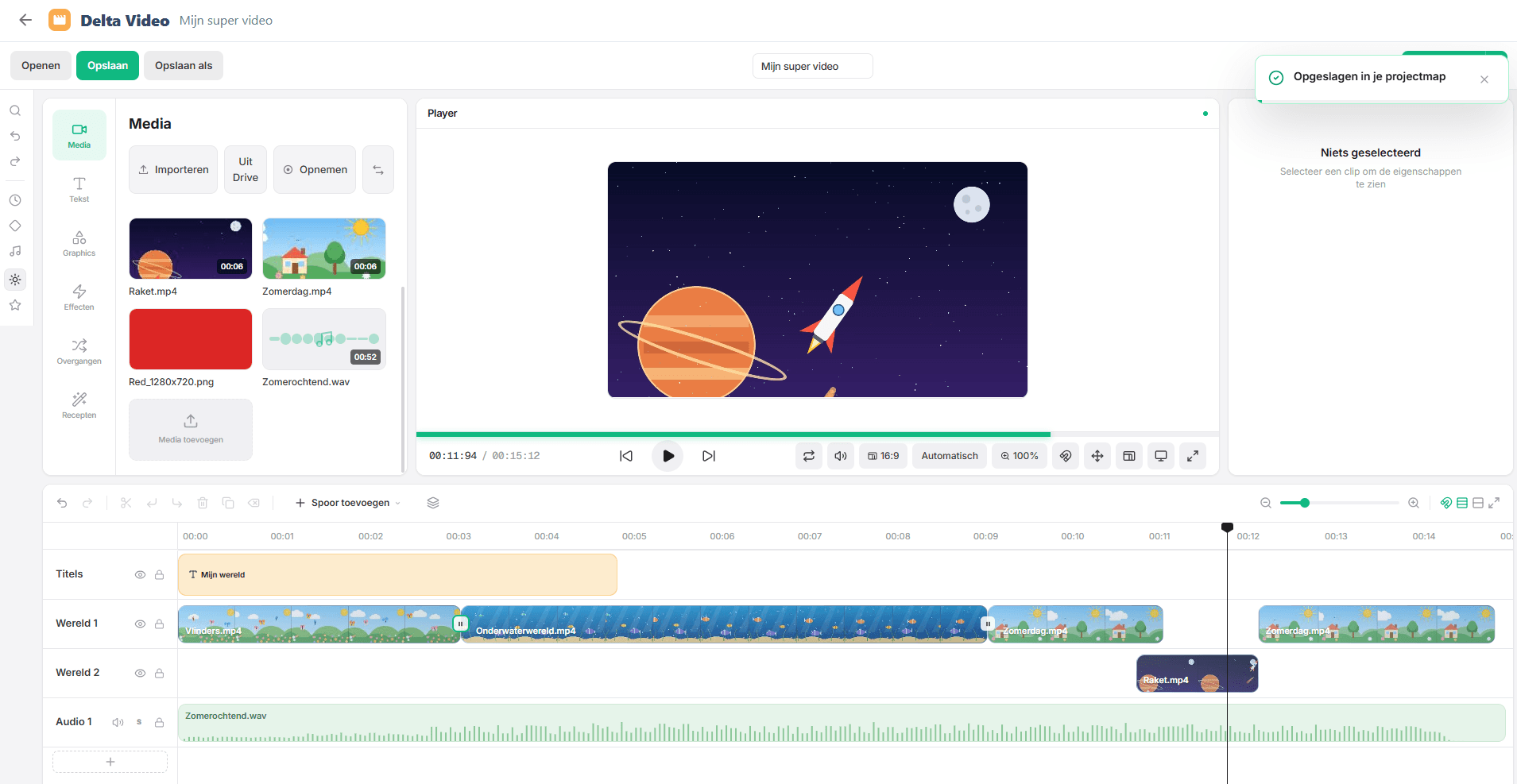
Task: Adjust the timeline zoom slider
Action: 1340,503
